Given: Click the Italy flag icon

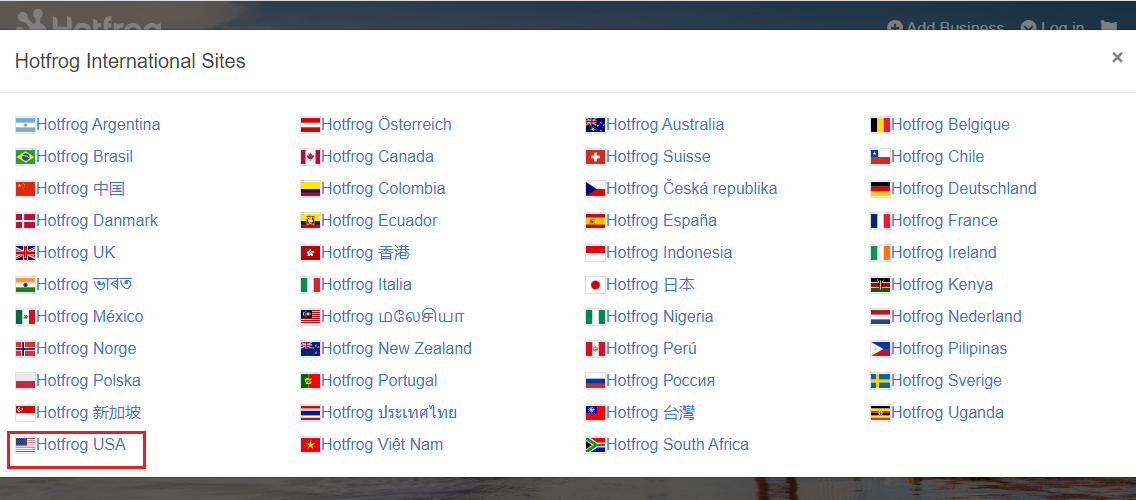Looking at the screenshot, I should (310, 285).
